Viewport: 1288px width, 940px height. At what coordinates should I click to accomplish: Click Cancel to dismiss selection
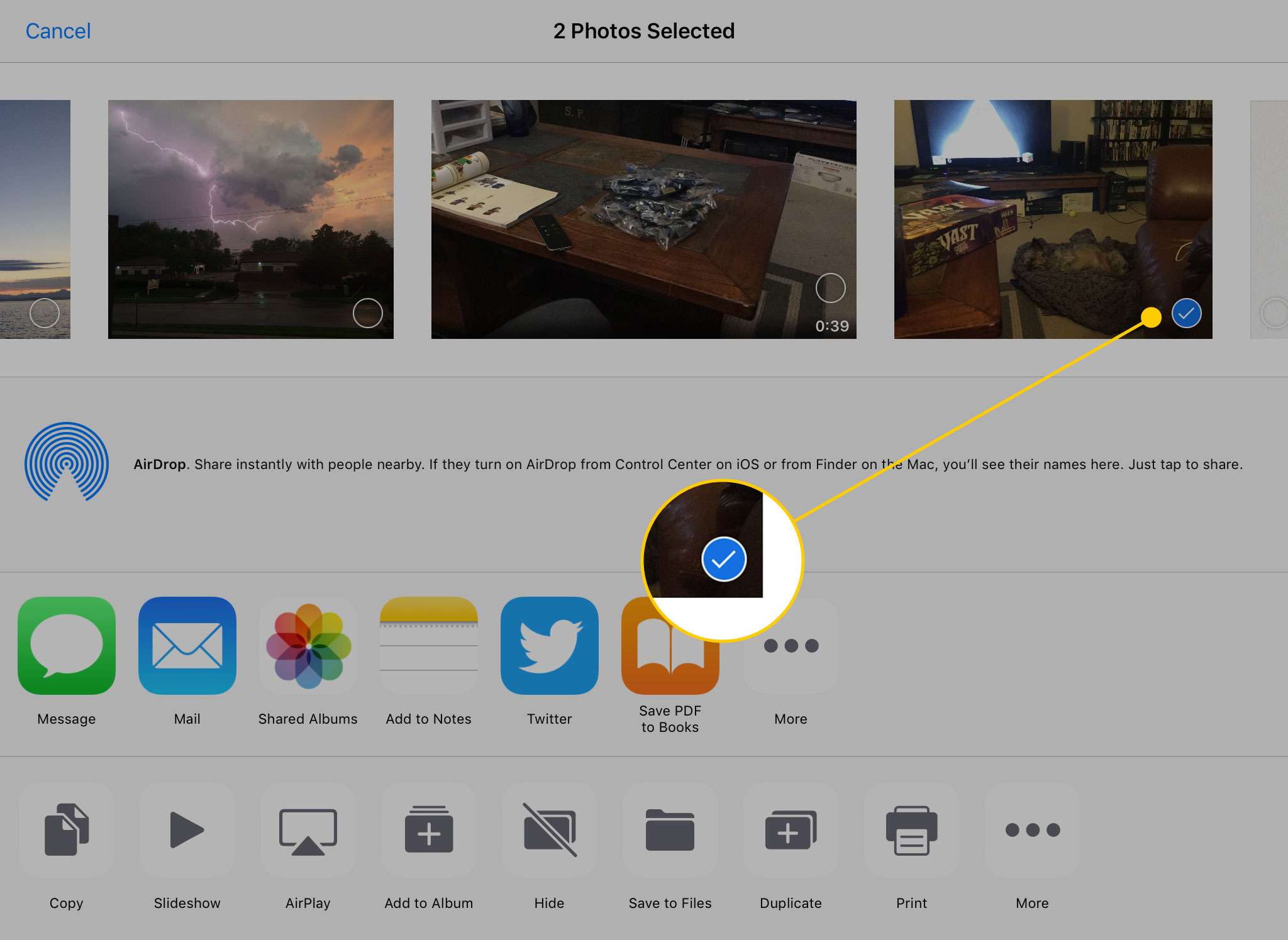pos(58,30)
